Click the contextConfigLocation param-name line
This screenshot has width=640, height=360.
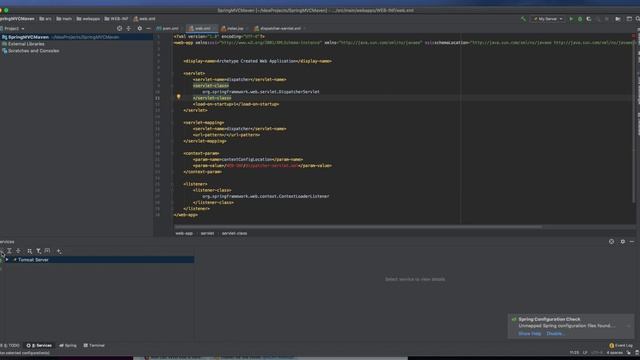coord(248,160)
